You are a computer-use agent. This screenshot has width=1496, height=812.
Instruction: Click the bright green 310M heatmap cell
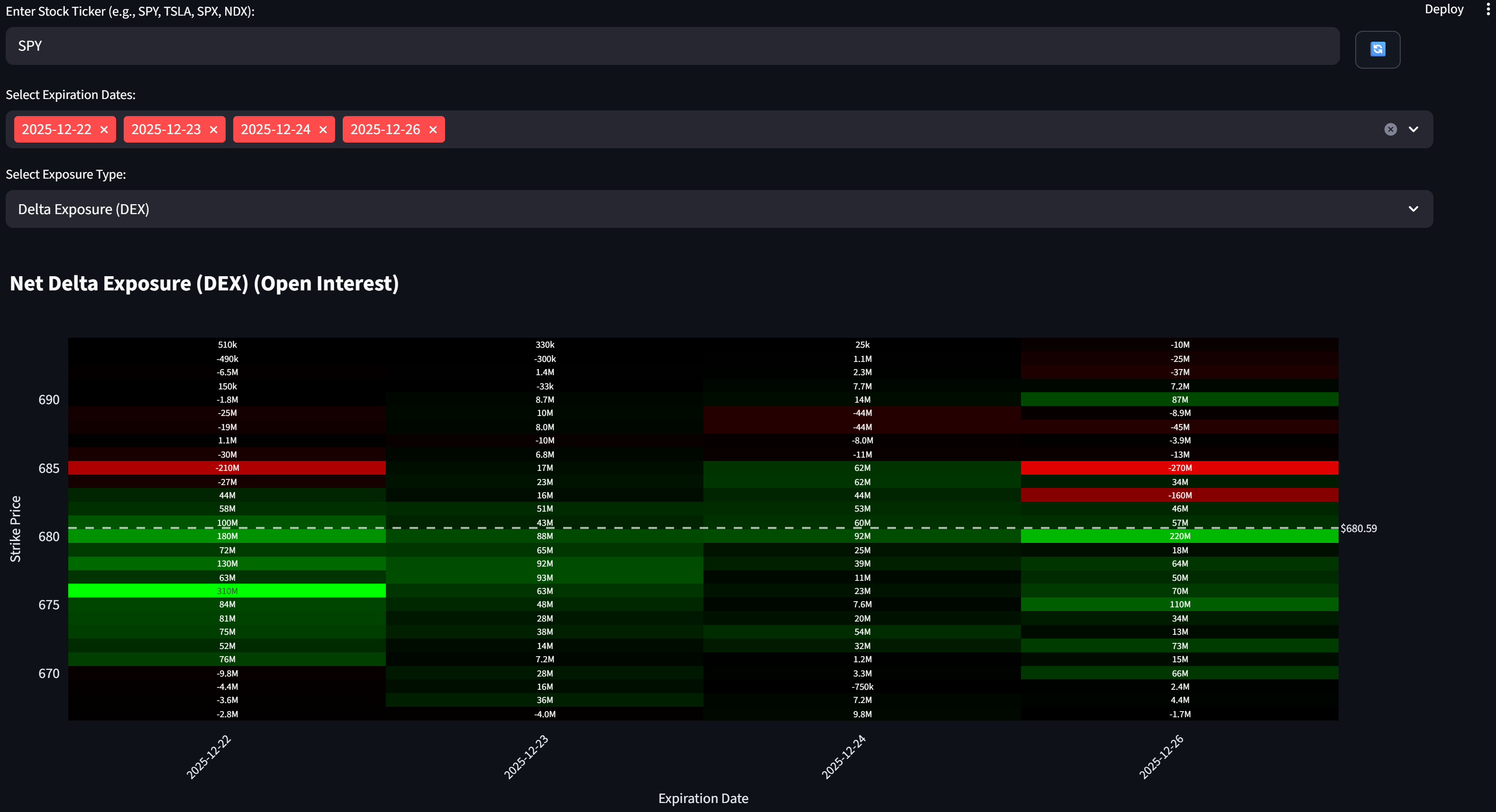(227, 591)
